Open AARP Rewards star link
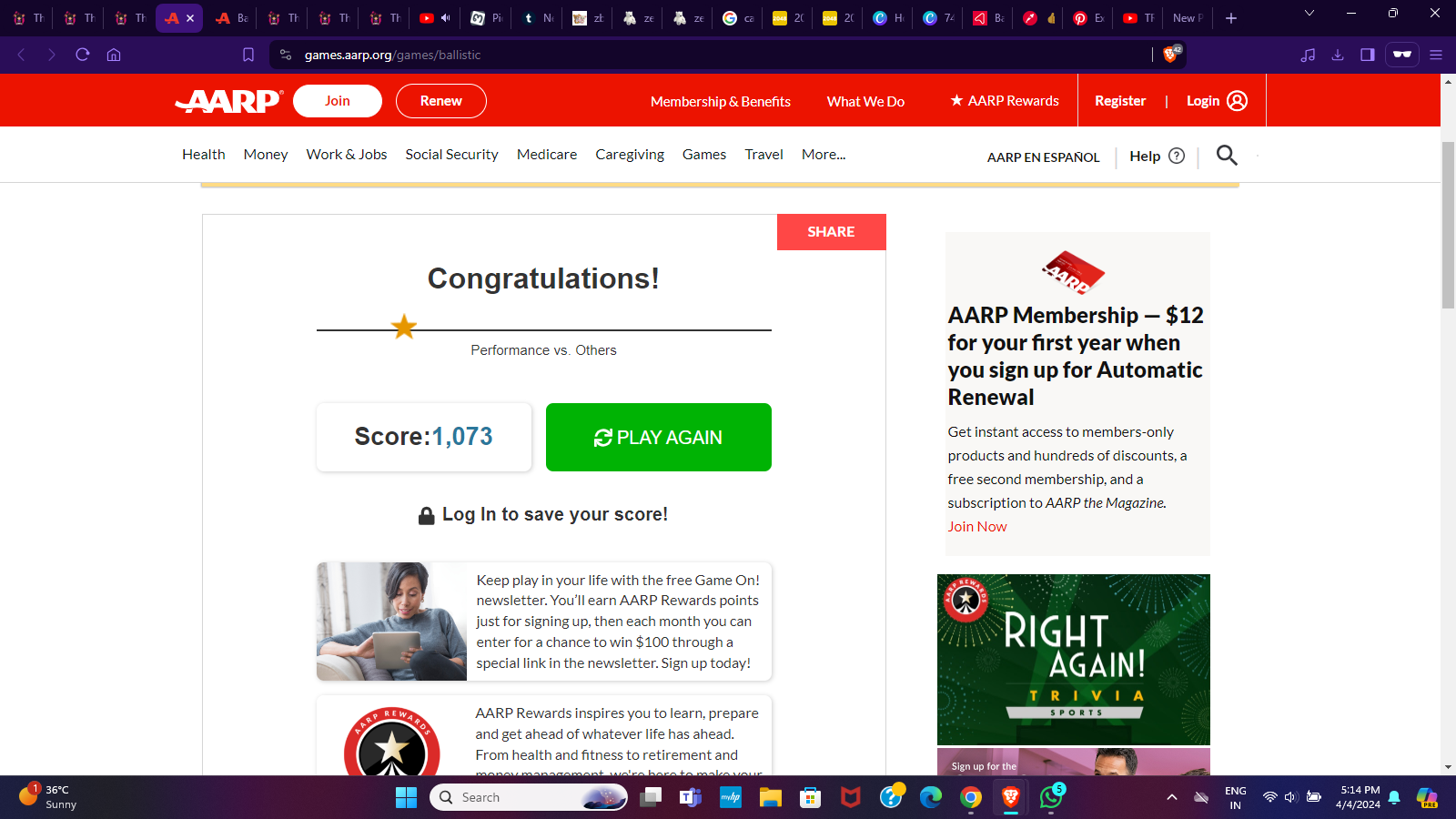 point(1005,101)
